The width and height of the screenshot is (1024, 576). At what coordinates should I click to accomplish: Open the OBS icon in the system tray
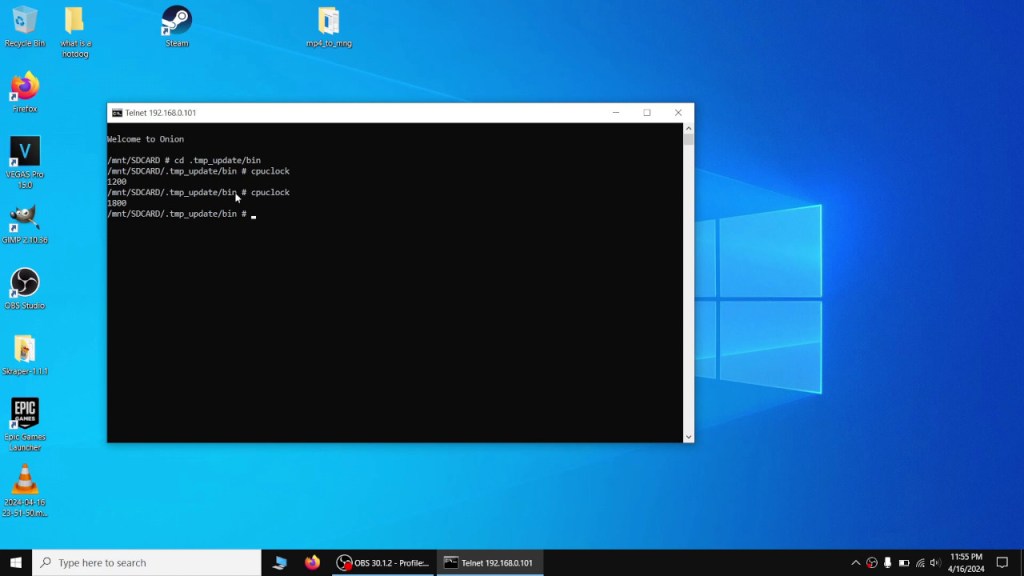pyautogui.click(x=872, y=562)
